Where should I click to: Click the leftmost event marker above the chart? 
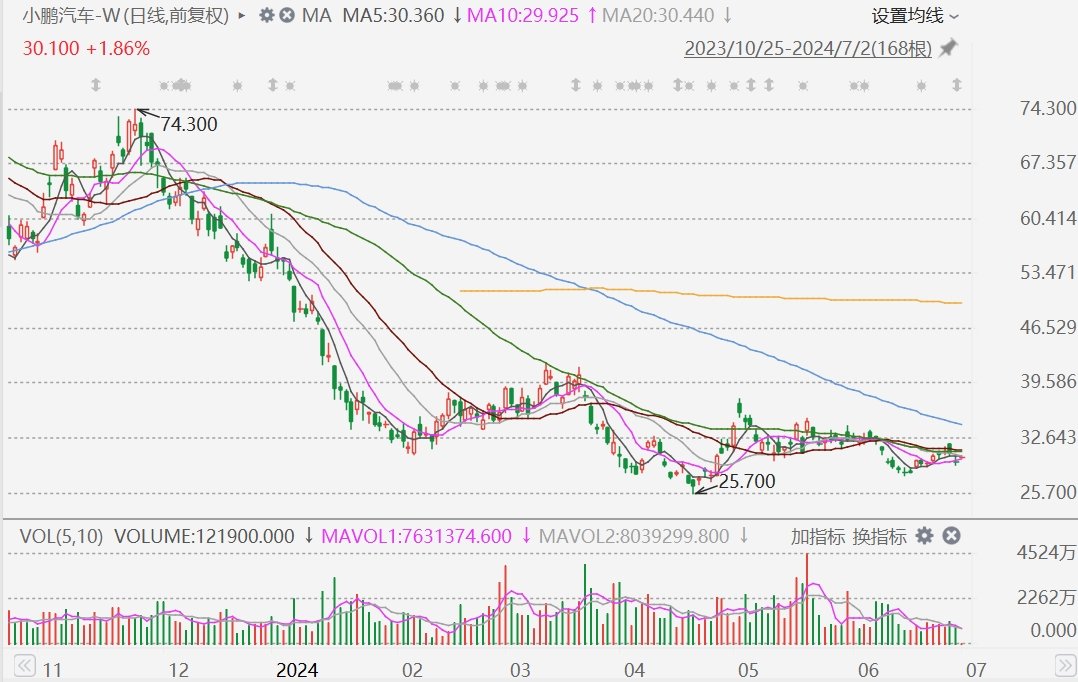point(95,85)
